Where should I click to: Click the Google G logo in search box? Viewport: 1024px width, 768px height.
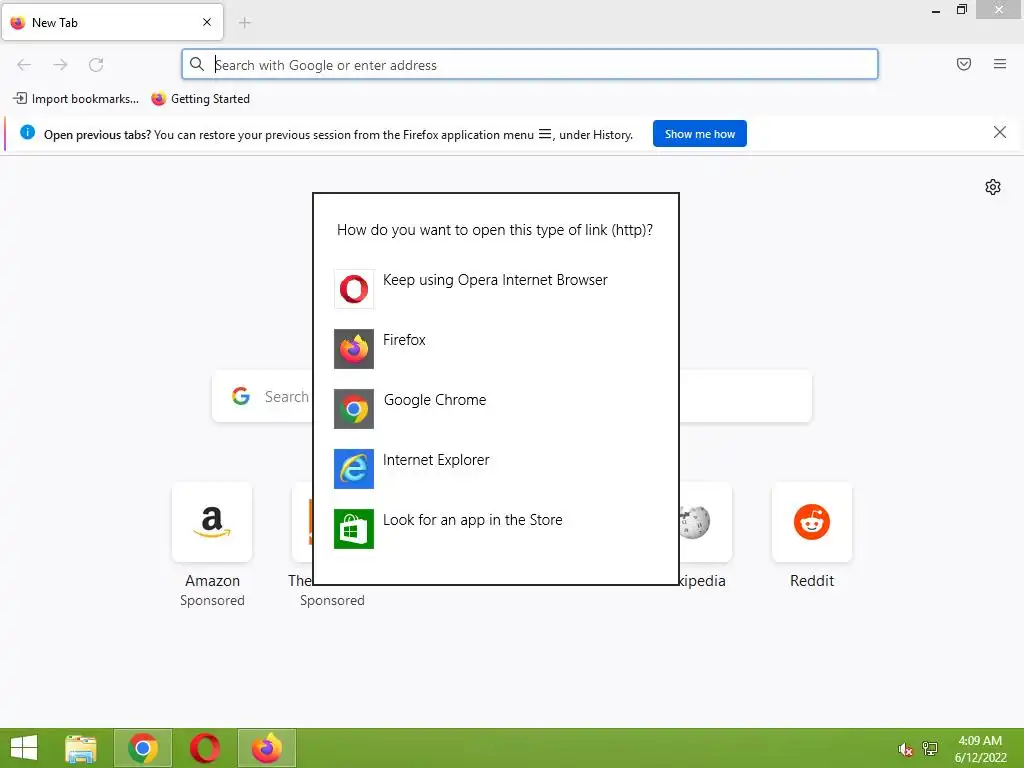tap(241, 396)
